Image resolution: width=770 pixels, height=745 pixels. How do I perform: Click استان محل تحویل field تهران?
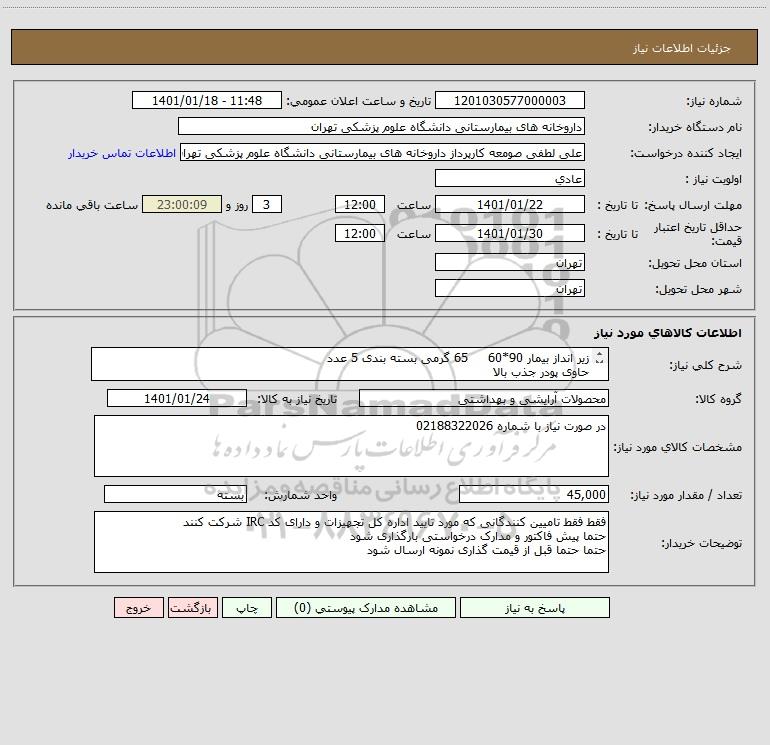click(510, 262)
